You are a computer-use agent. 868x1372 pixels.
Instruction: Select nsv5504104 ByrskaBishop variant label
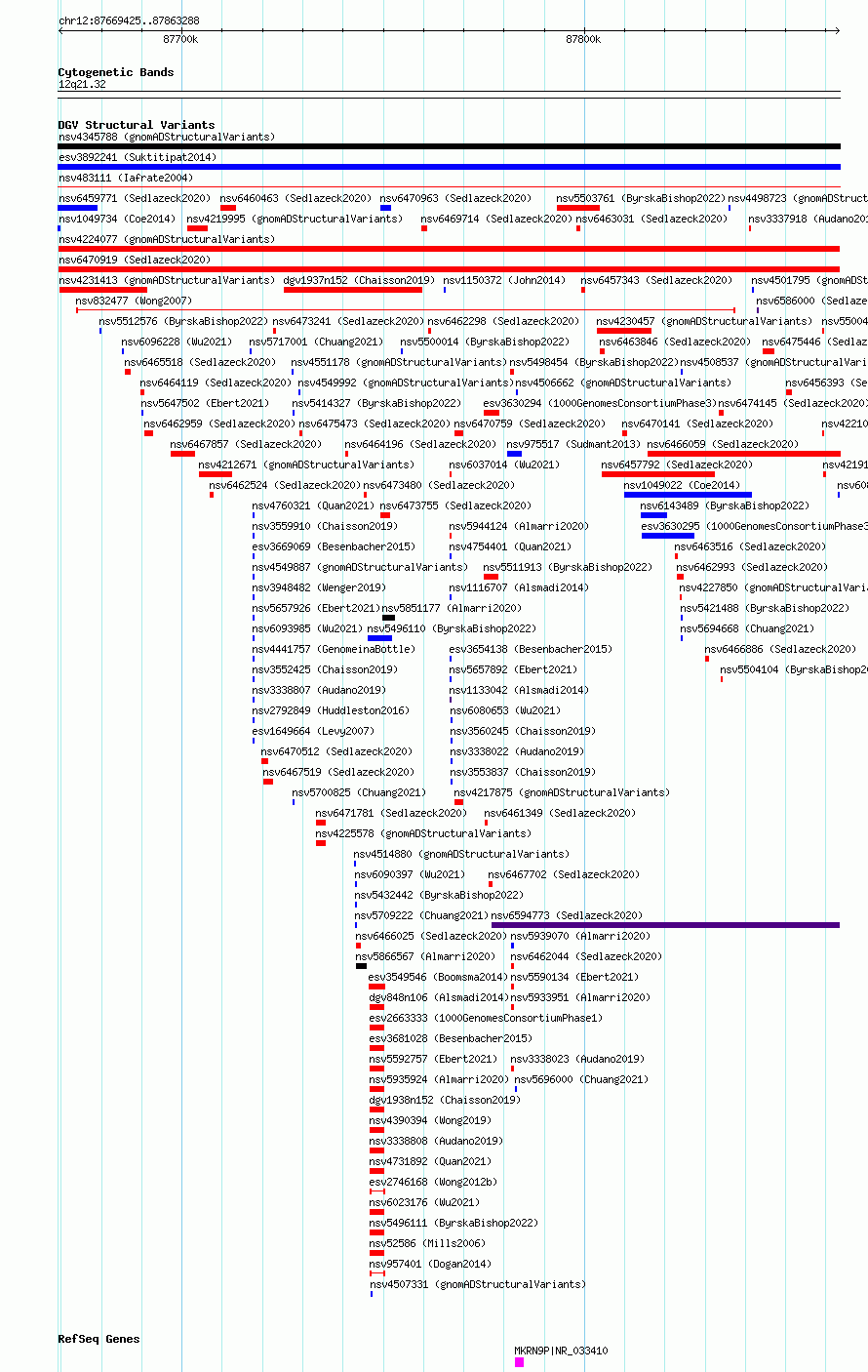(794, 669)
